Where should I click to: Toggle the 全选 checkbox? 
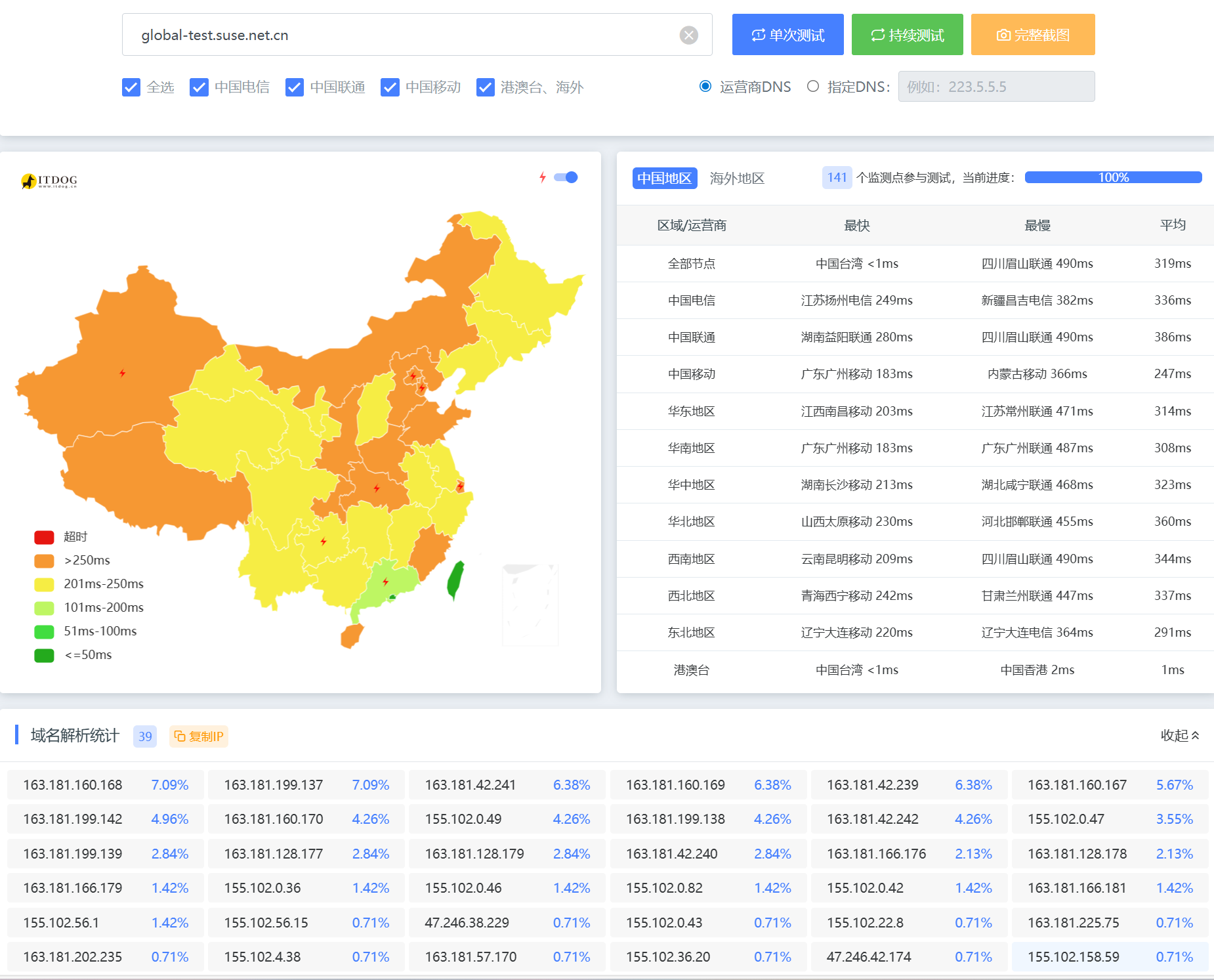coord(131,87)
